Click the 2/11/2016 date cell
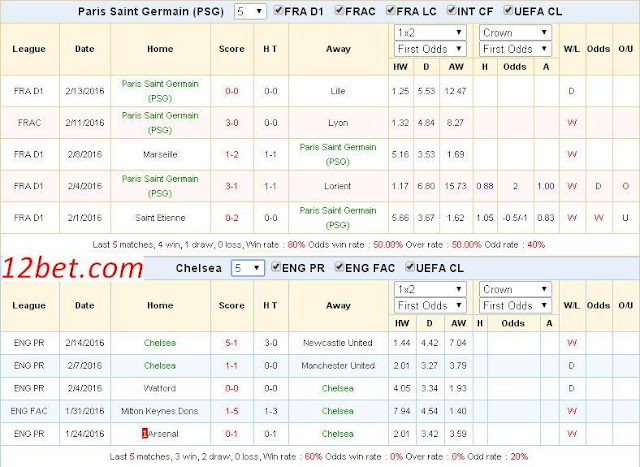 [85, 123]
